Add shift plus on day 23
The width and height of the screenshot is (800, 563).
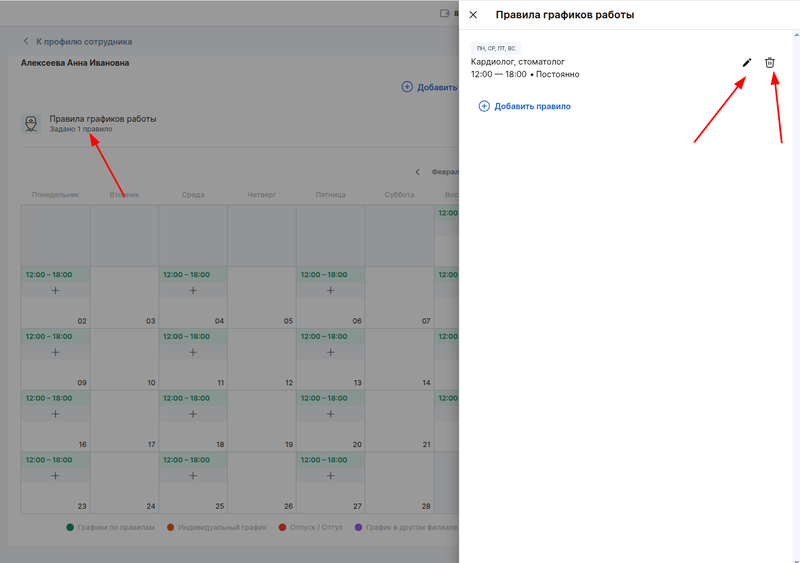pyautogui.click(x=56, y=476)
